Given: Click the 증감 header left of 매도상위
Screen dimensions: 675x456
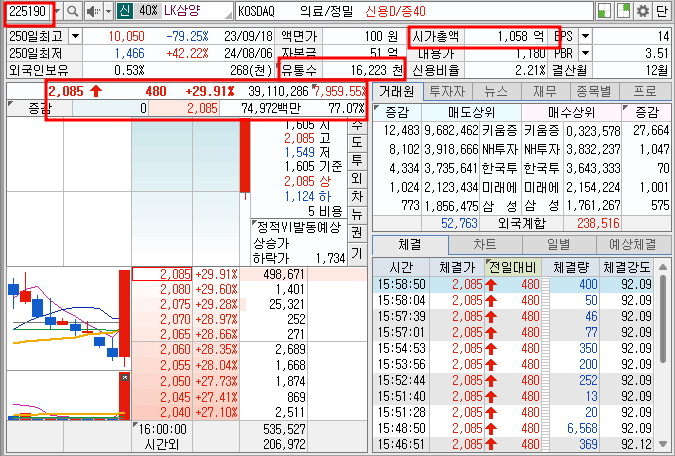Looking at the screenshot, I should [397, 112].
